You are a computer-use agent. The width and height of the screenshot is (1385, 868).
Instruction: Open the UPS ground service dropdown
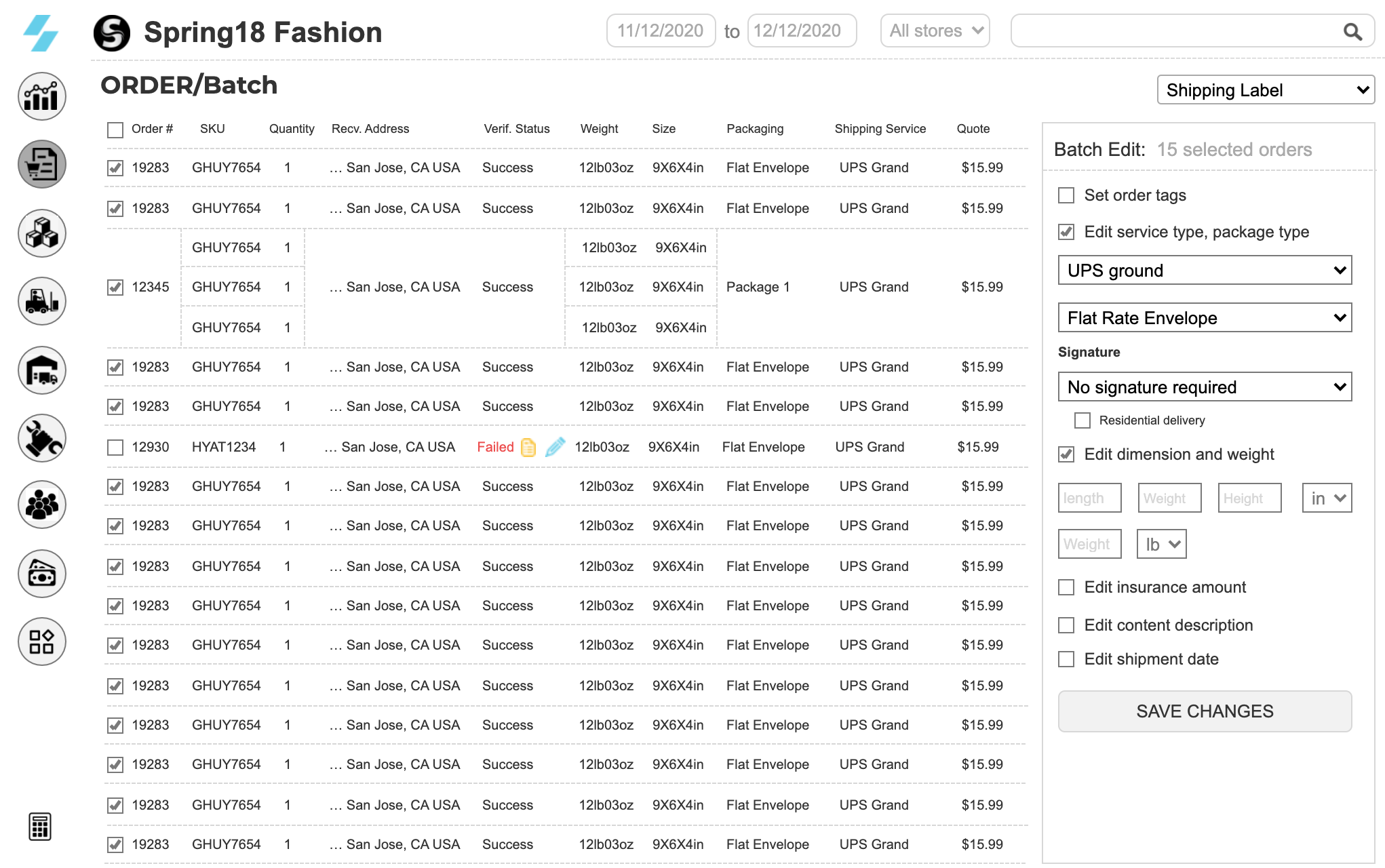[x=1205, y=271]
